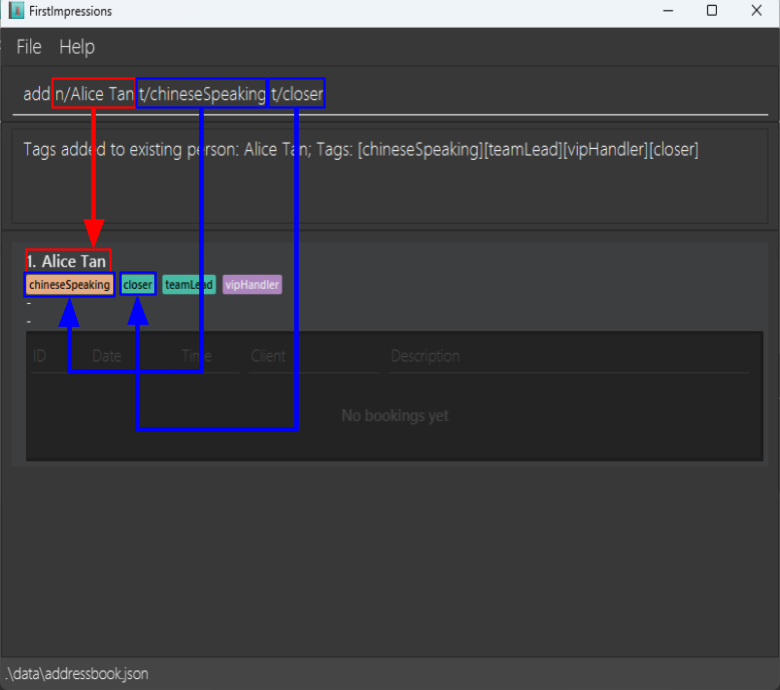Viewport: 780px width, 690px height.
Task: Open the File menu
Action: (29, 47)
